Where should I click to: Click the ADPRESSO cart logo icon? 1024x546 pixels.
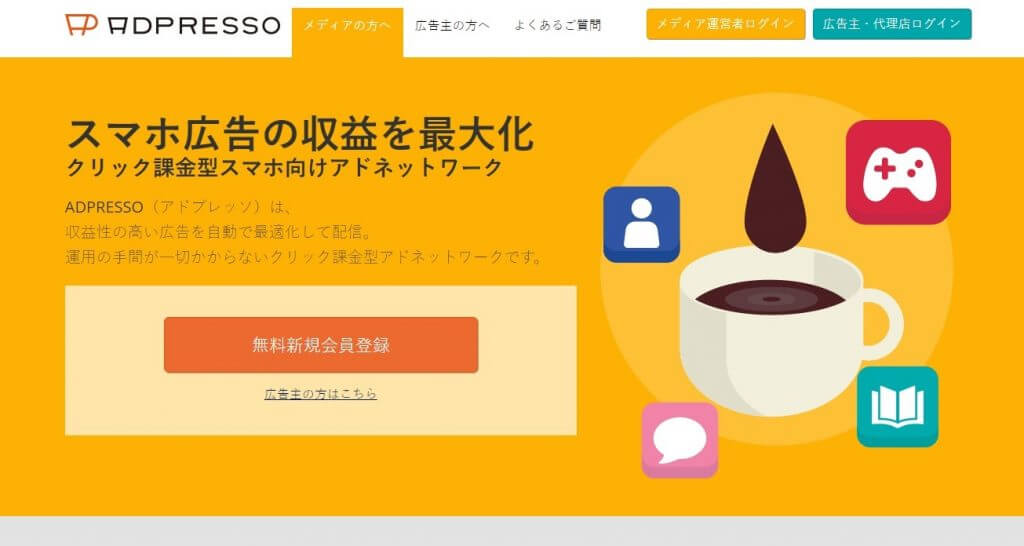tap(82, 25)
